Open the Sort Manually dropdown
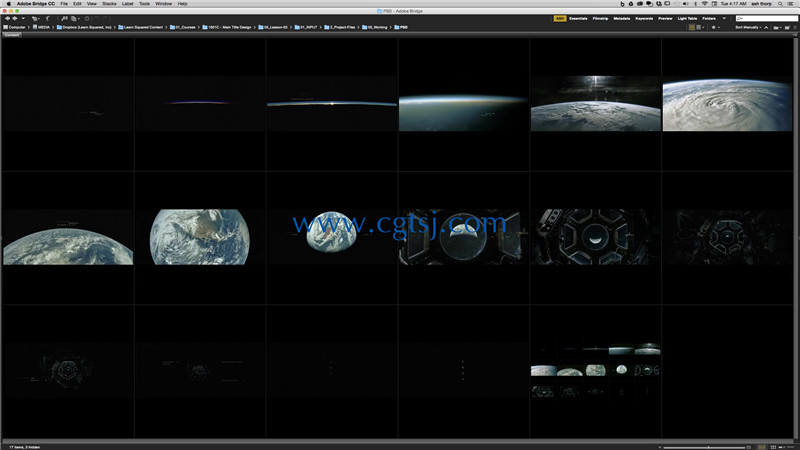 pos(748,28)
